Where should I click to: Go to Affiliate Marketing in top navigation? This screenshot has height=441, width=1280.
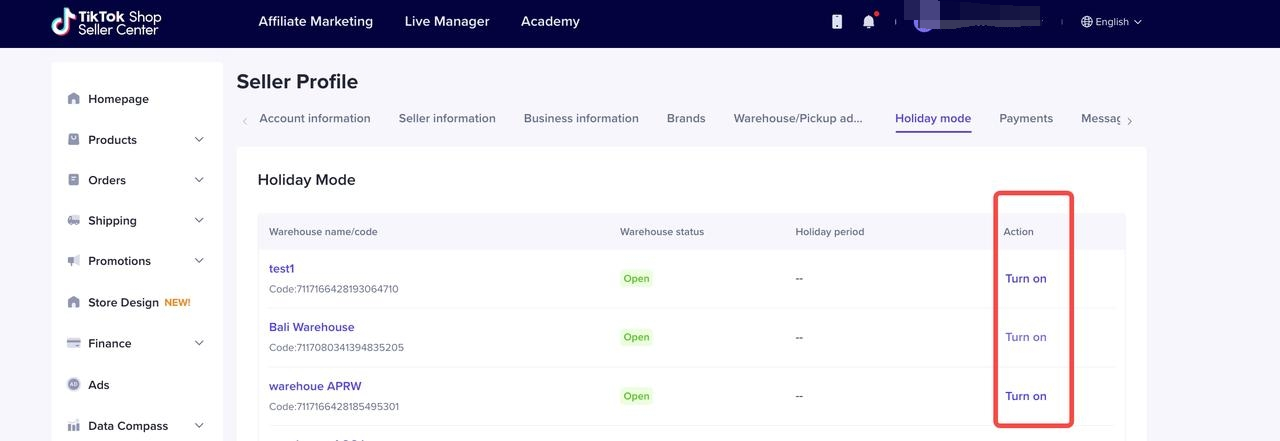(x=315, y=21)
